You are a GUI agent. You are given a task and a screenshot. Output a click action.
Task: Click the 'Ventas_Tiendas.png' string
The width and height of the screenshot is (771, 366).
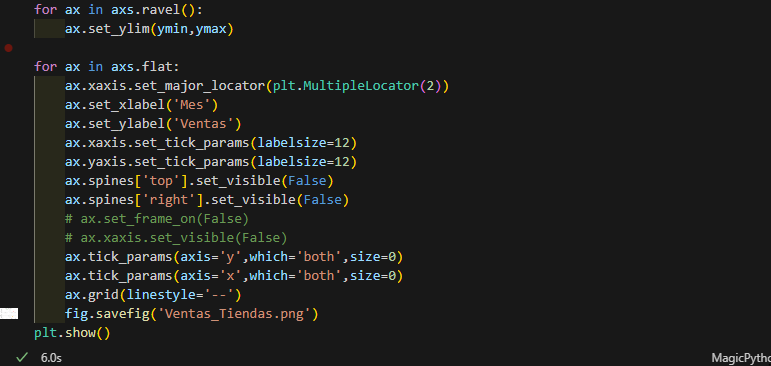click(234, 314)
